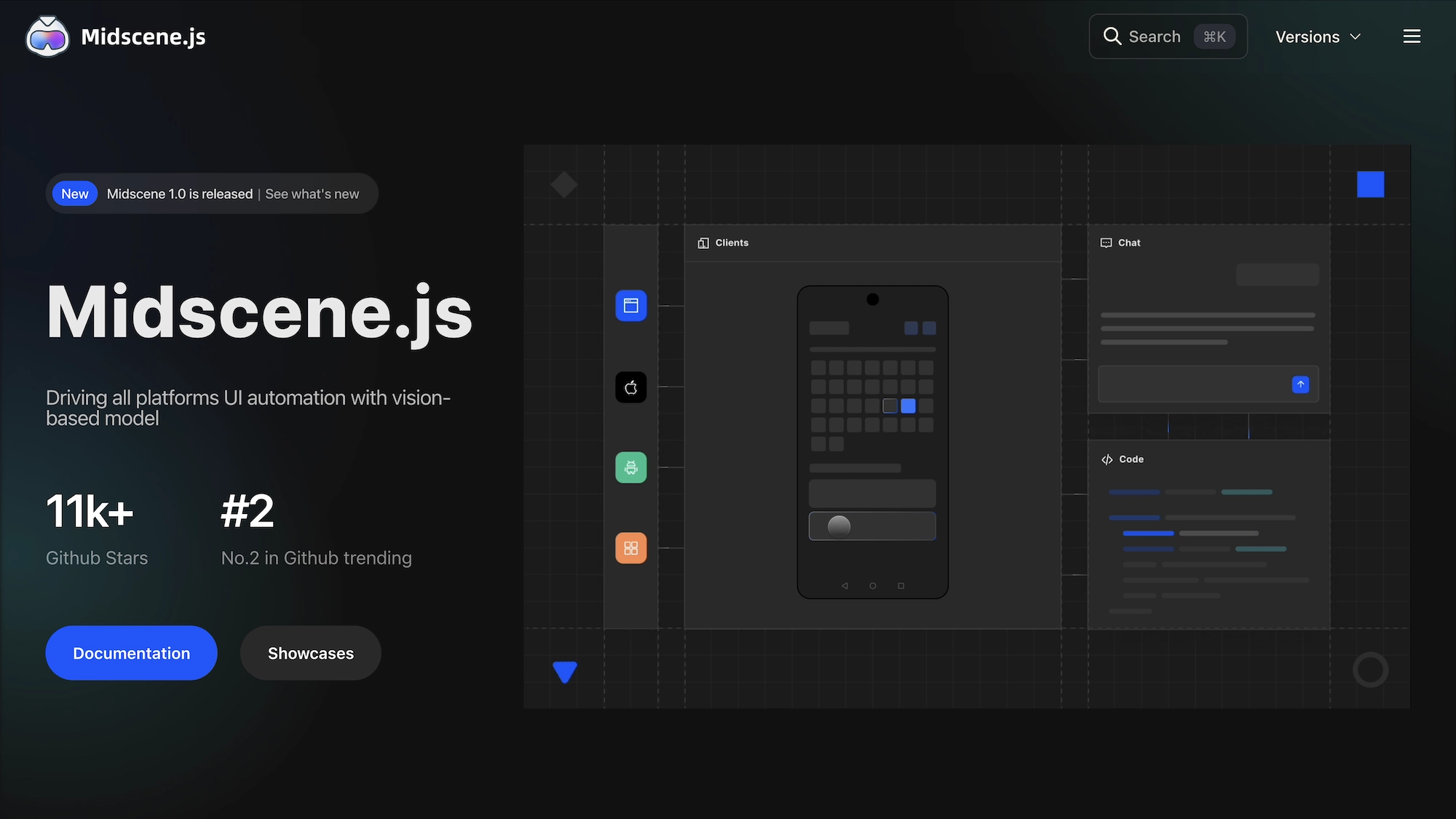The height and width of the screenshot is (819, 1456).
Task: Select the browser client icon
Action: click(x=630, y=306)
